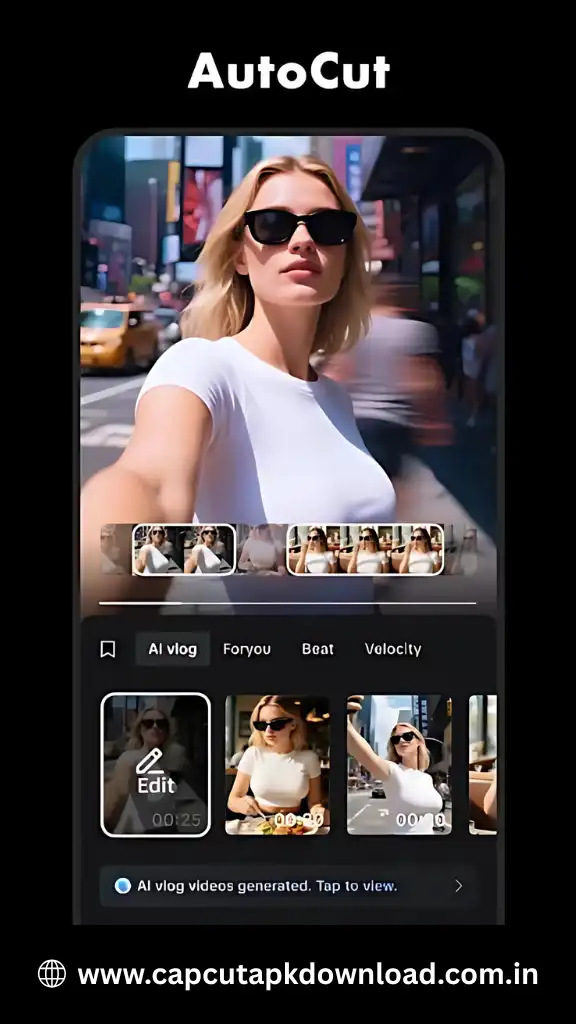Open the AI vlog videos generated notification
Image resolution: width=576 pixels, height=1024 pixels.
pyautogui.click(x=288, y=886)
